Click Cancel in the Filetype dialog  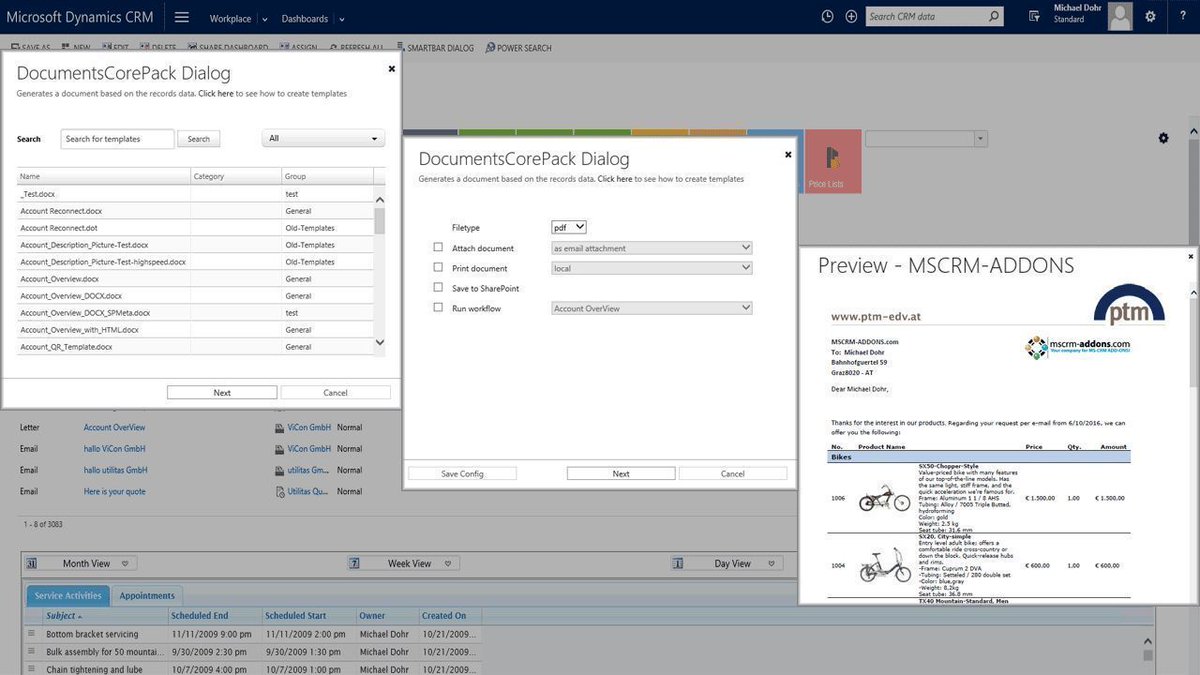click(x=733, y=474)
